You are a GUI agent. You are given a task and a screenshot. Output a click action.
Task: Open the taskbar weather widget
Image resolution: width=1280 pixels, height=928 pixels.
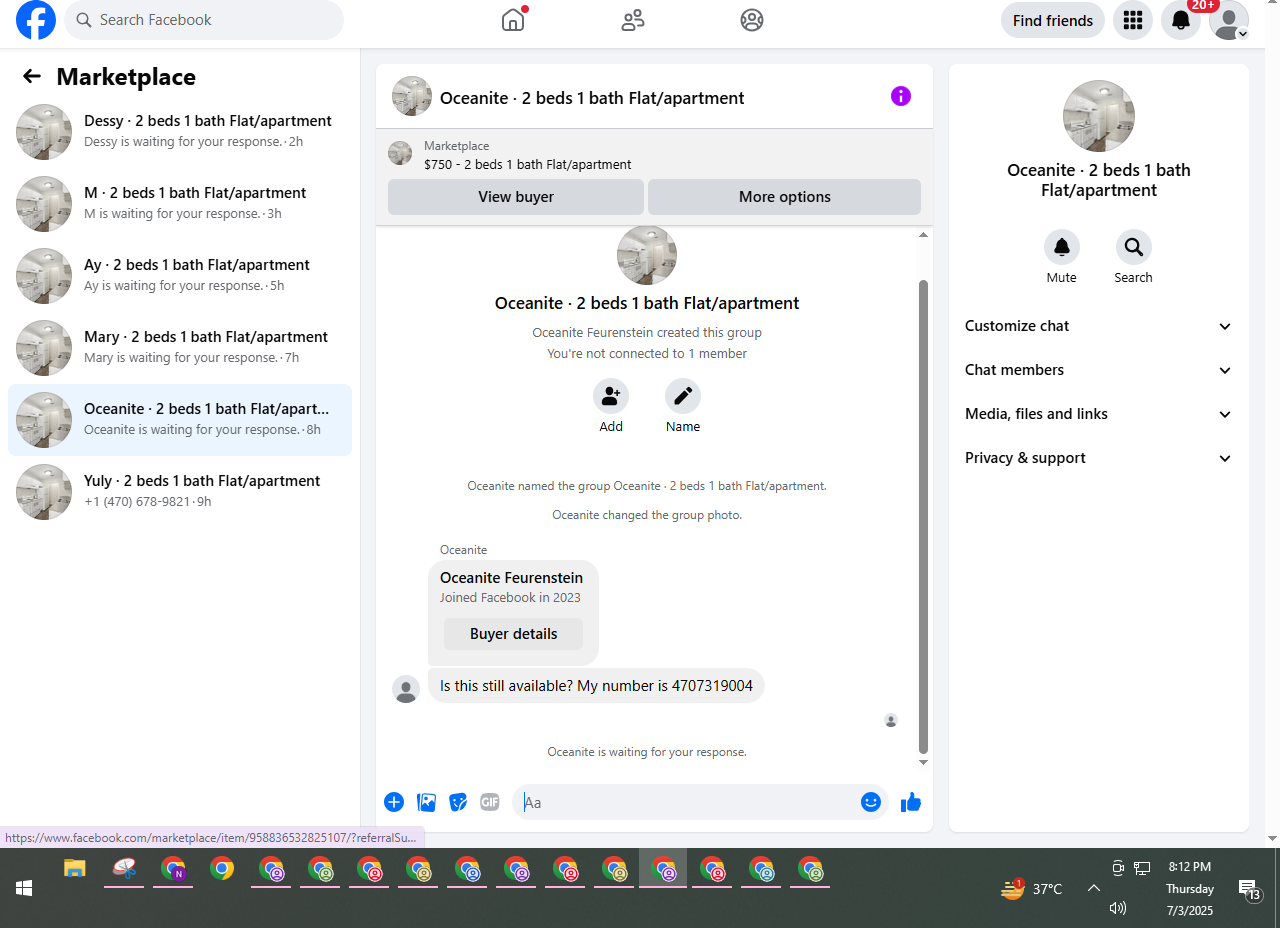click(x=1033, y=888)
